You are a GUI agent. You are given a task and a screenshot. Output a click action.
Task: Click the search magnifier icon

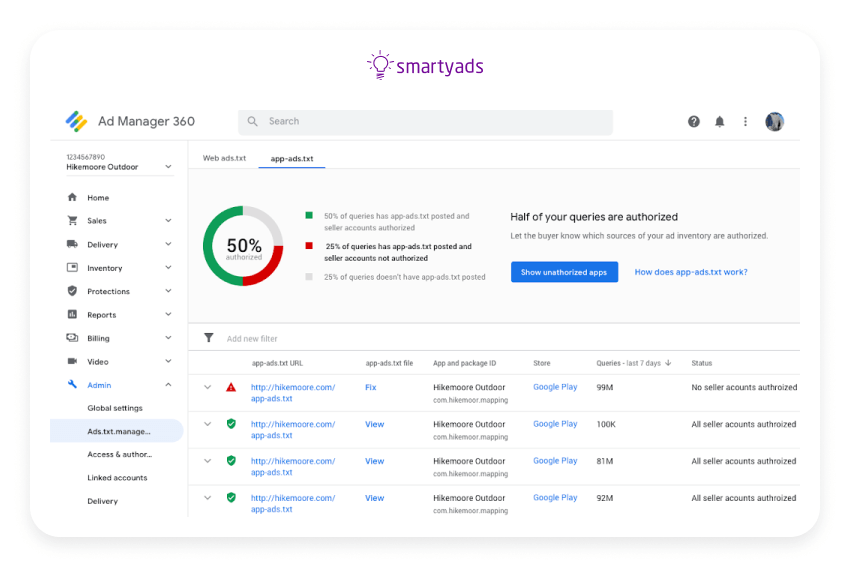click(253, 121)
